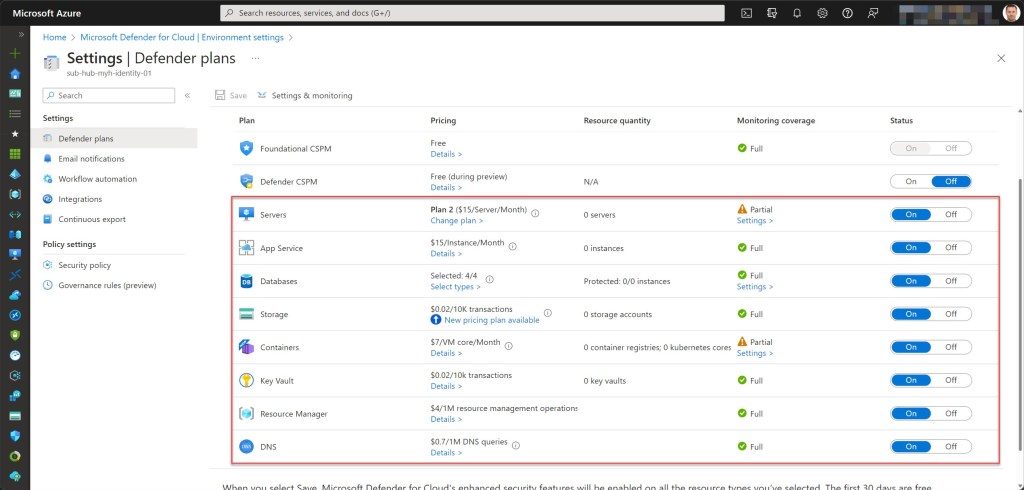
Task: Click the help question mark icon
Action: 848,13
